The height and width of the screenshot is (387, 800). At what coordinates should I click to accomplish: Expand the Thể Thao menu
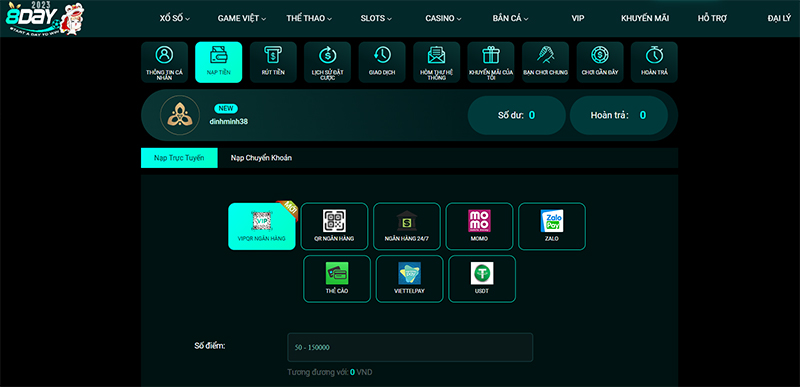click(x=309, y=18)
